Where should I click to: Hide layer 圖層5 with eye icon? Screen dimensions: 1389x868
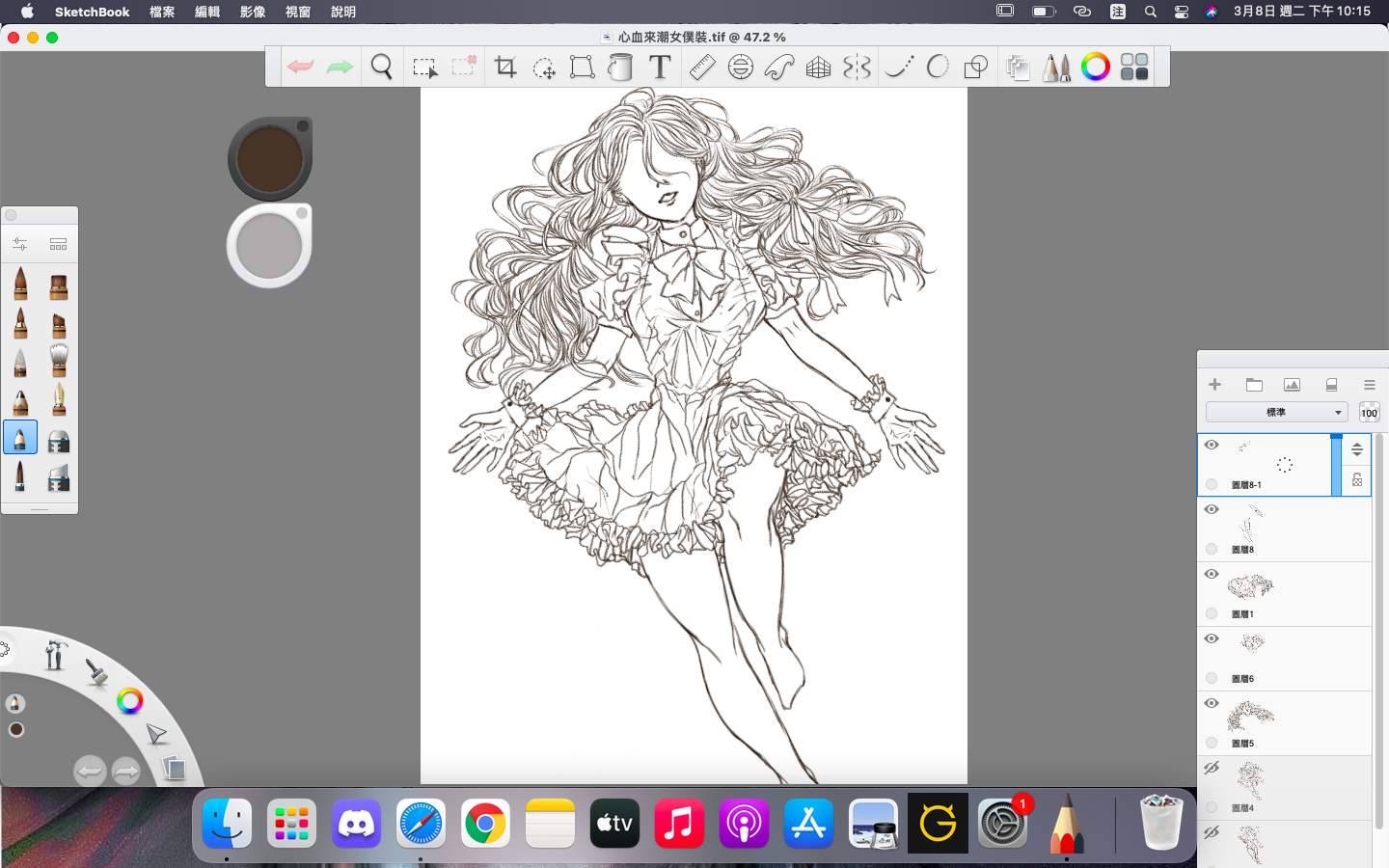[x=1212, y=703]
